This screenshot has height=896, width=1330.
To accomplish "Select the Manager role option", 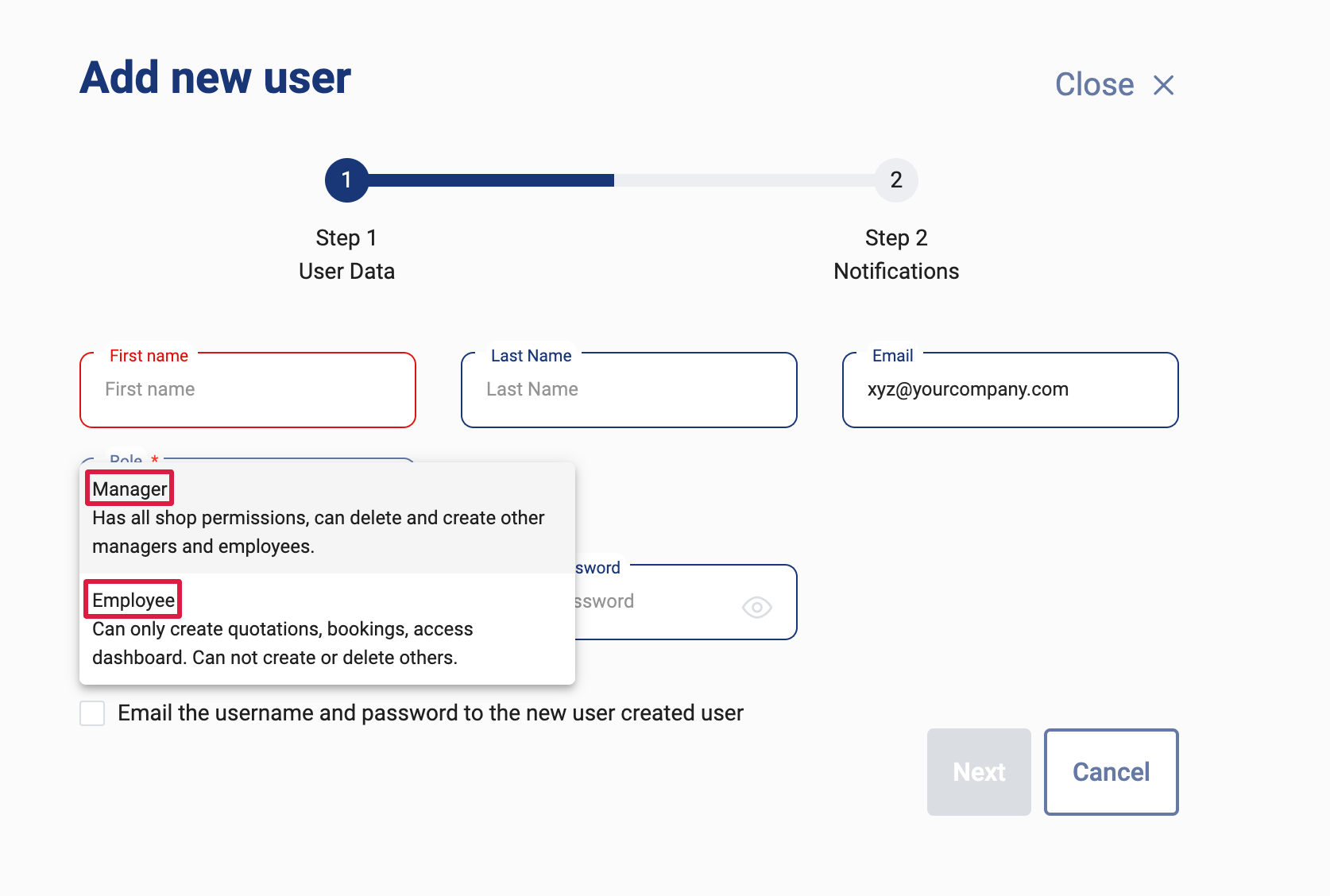I will pyautogui.click(x=327, y=518).
